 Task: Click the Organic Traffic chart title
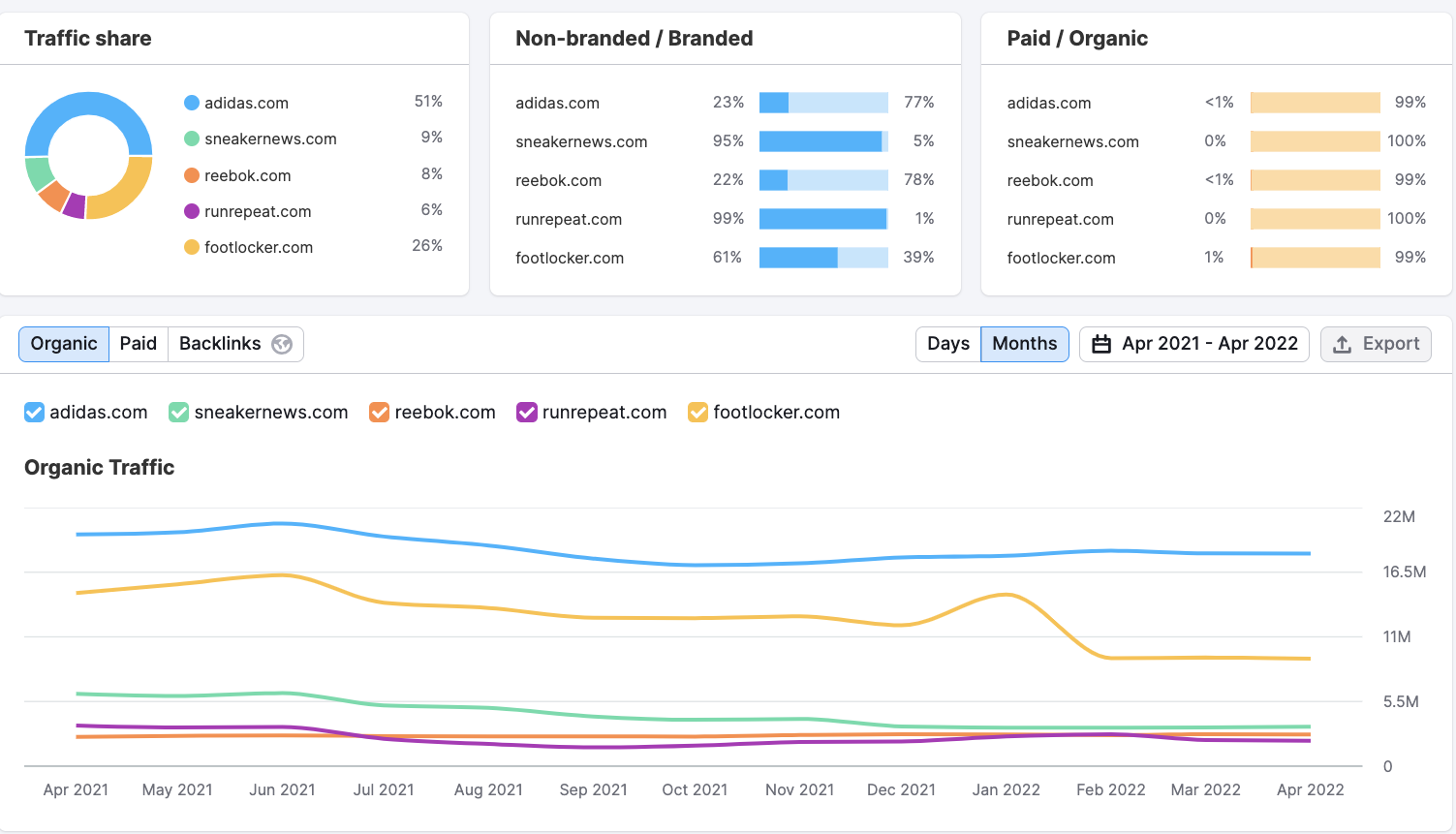(x=100, y=468)
